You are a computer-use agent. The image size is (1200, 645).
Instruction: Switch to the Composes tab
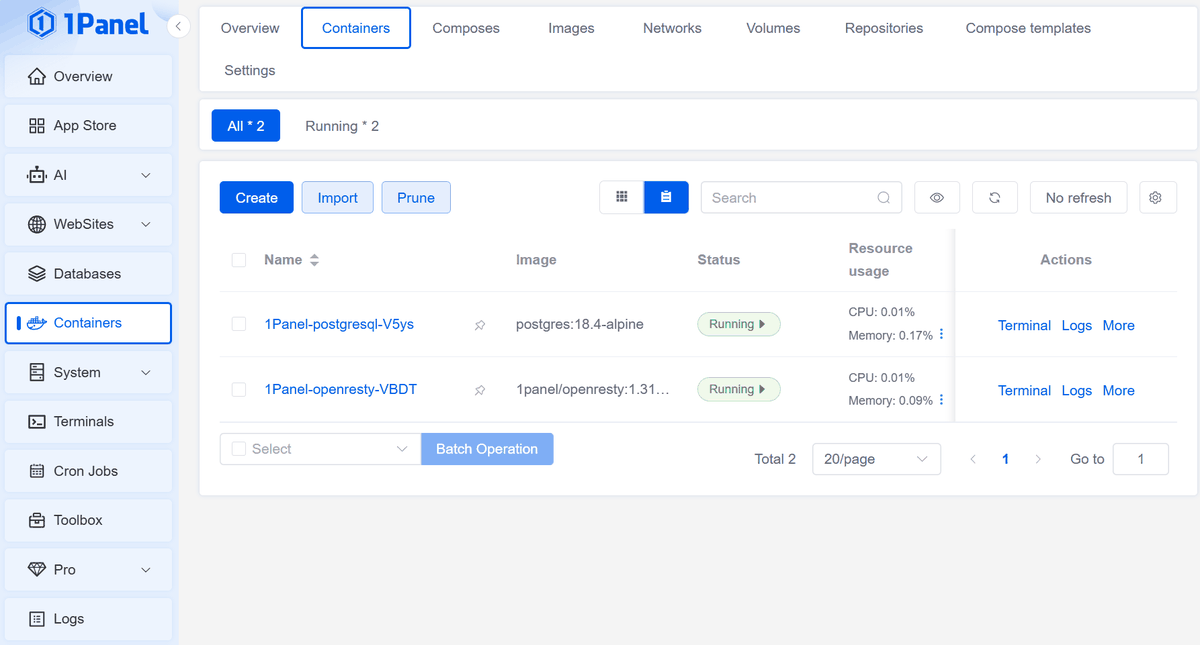466,28
